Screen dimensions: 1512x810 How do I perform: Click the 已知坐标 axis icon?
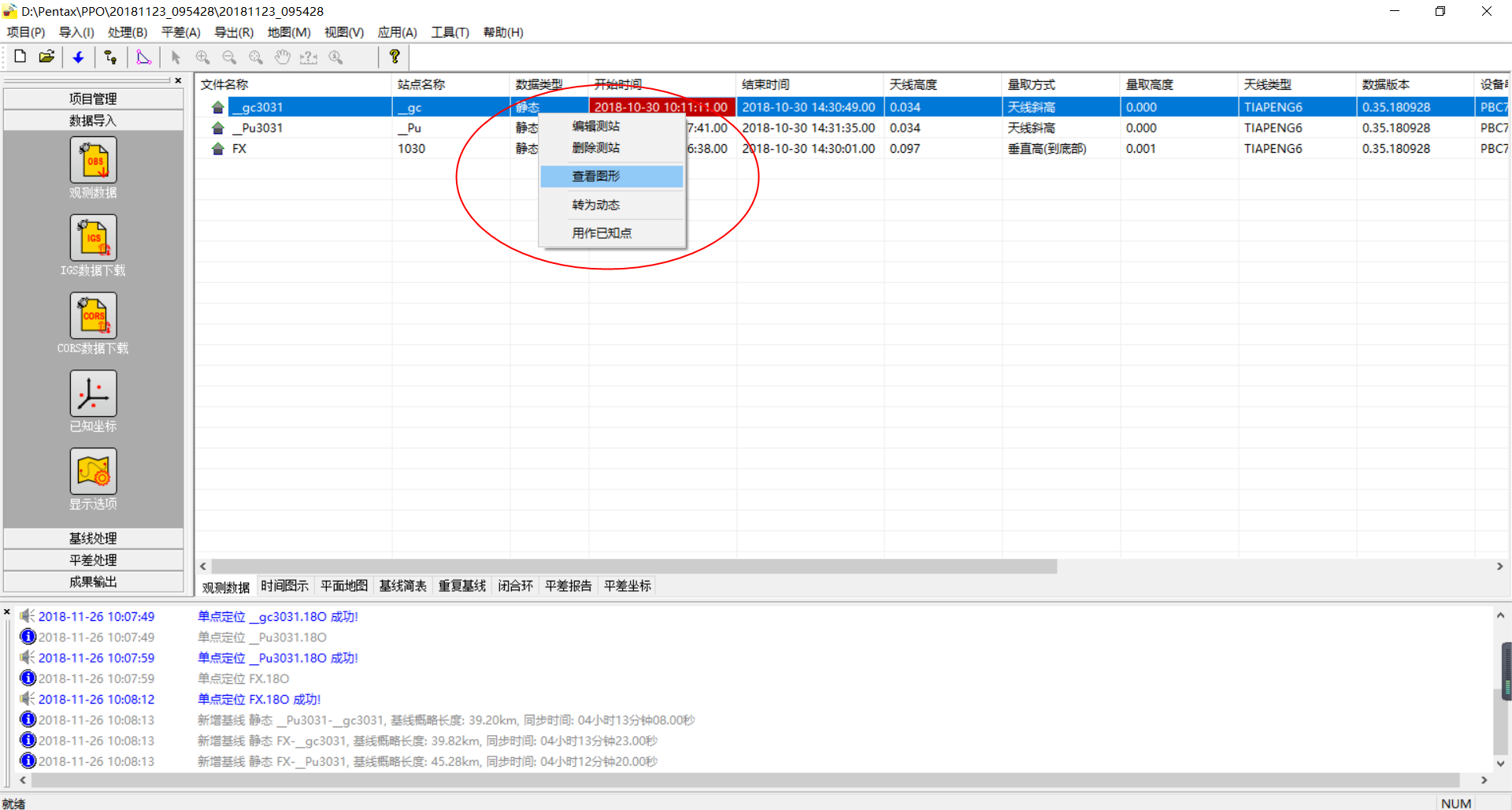(93, 394)
